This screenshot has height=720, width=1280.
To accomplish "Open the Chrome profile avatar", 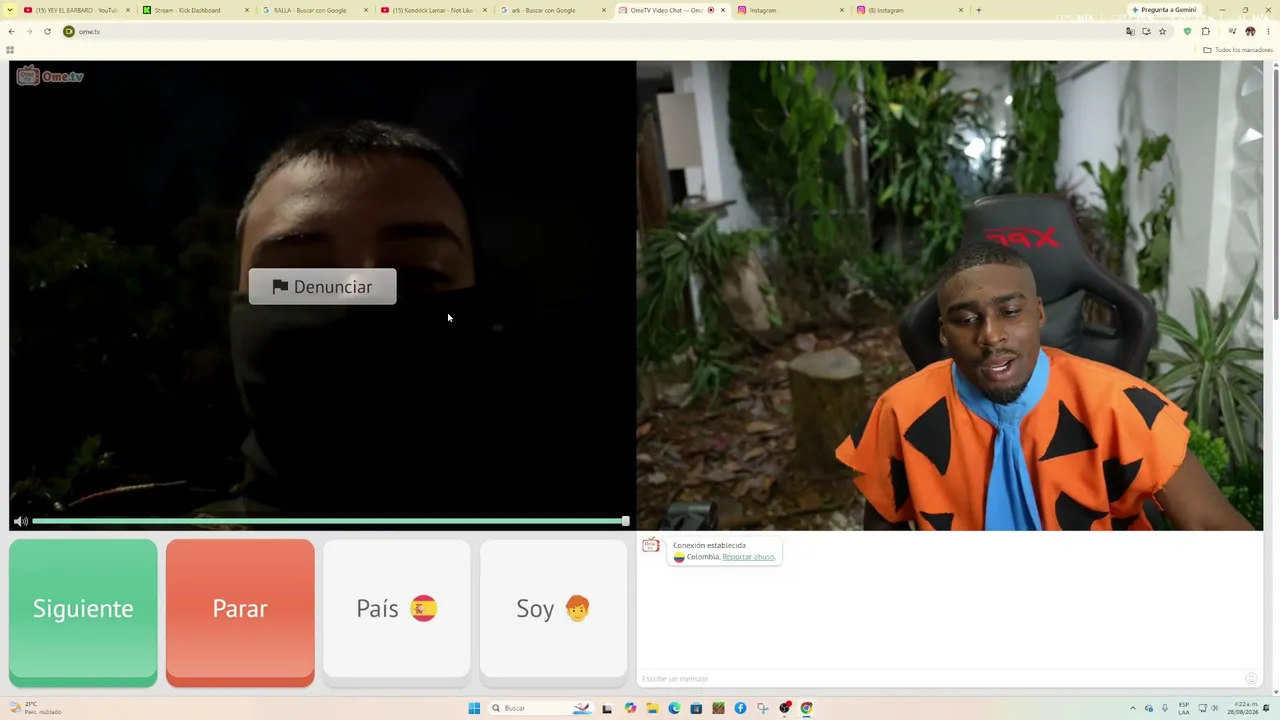I will coord(1250,32).
